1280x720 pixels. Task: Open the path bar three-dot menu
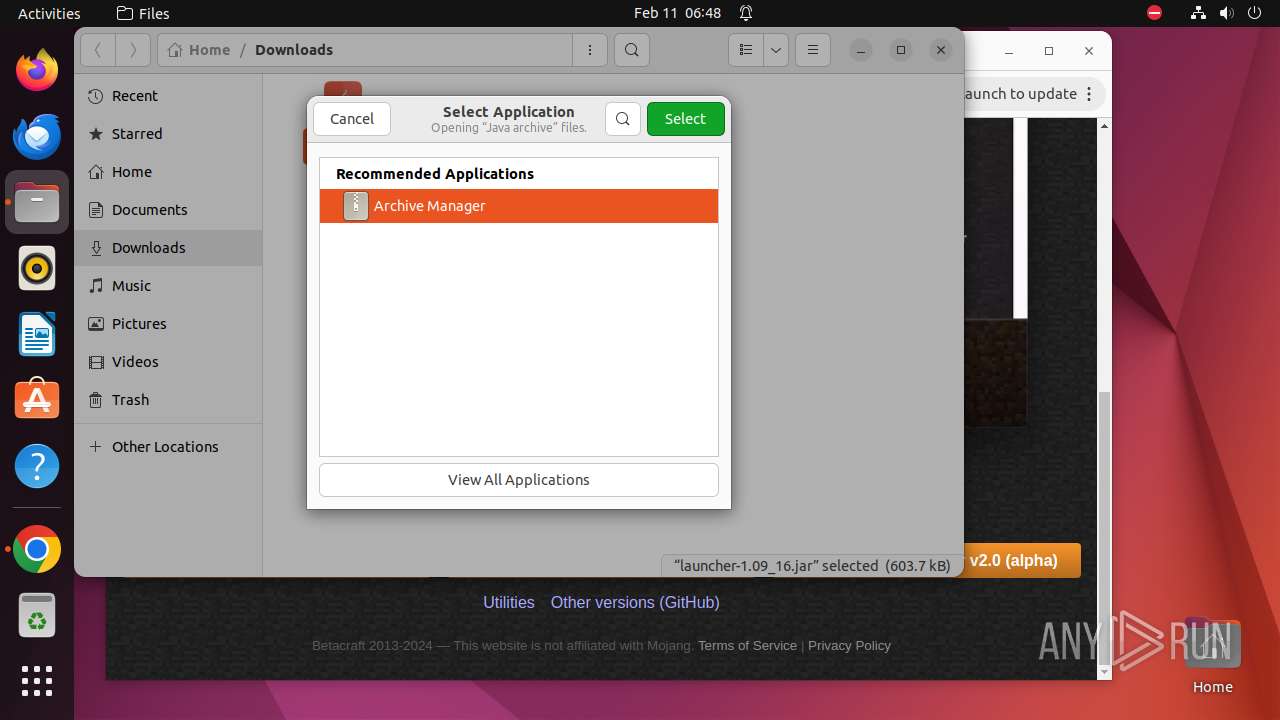[590, 50]
